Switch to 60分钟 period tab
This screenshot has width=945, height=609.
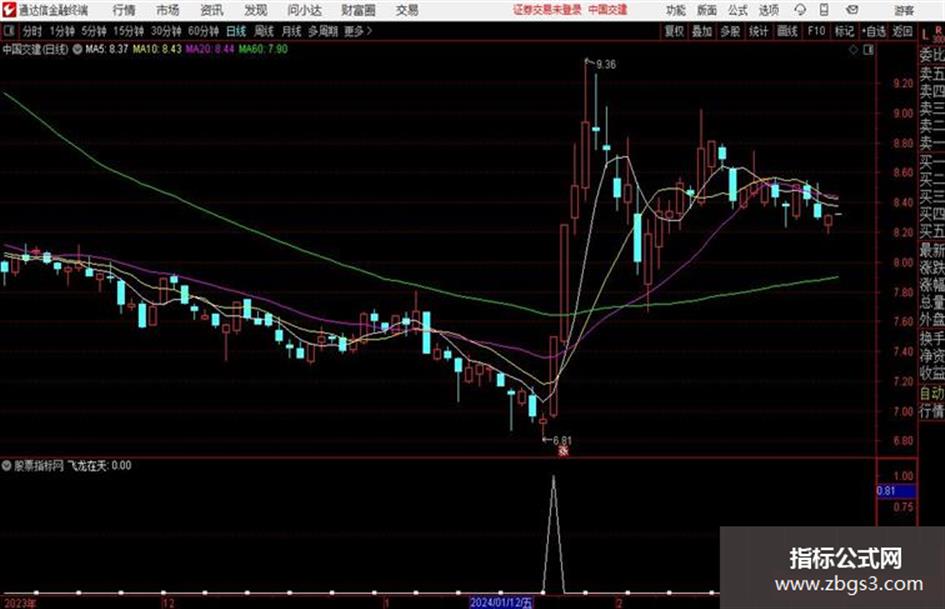[x=203, y=31]
